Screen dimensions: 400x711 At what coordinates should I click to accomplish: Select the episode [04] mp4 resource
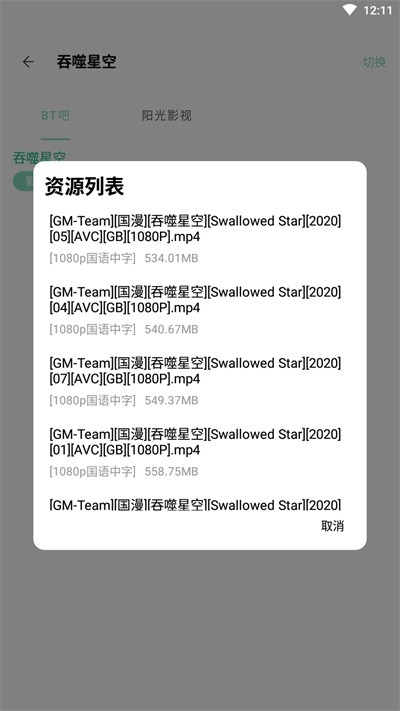(x=195, y=310)
